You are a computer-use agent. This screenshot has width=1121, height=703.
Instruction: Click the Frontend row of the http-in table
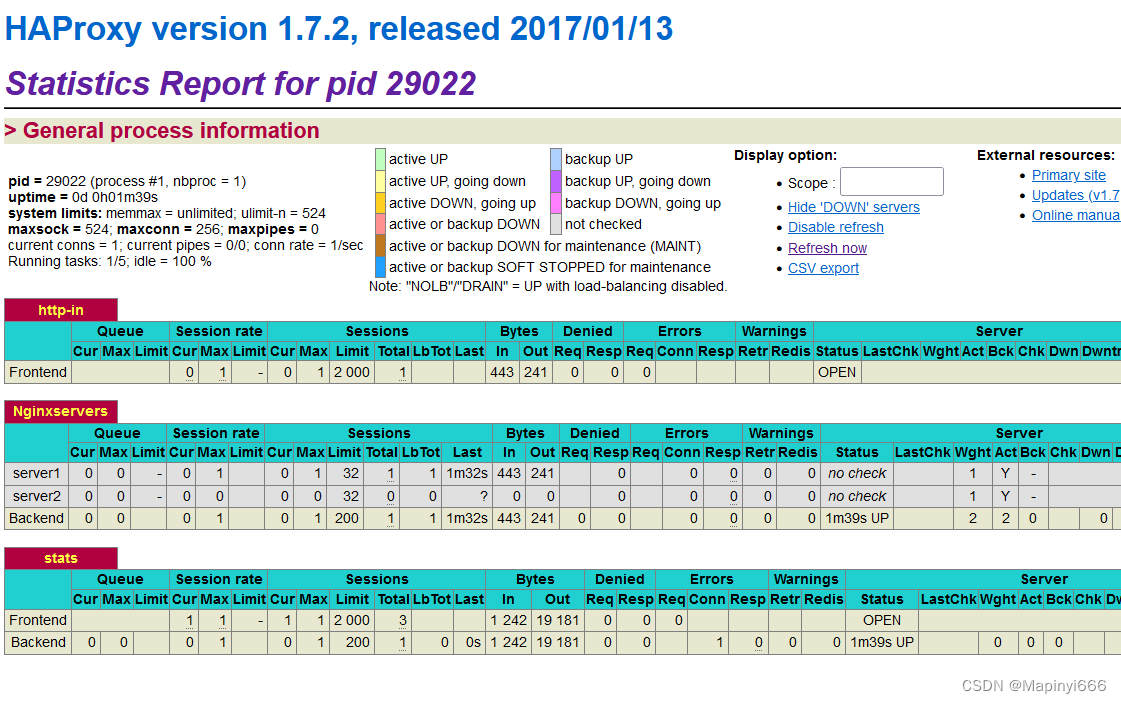(37, 371)
